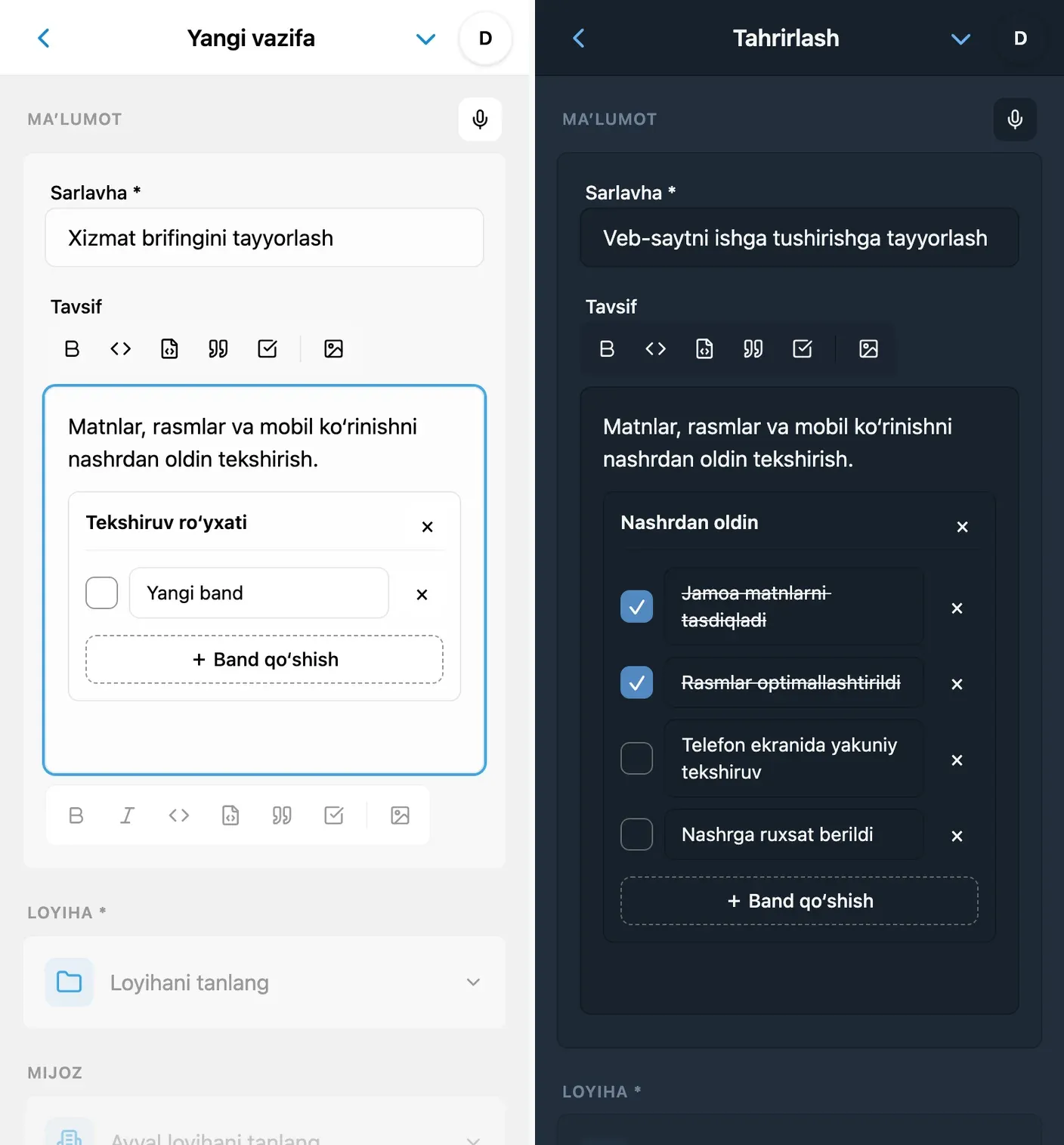Insert inline code from bottom light editor toolbar
The width and height of the screenshot is (1064, 1145).
point(179,815)
